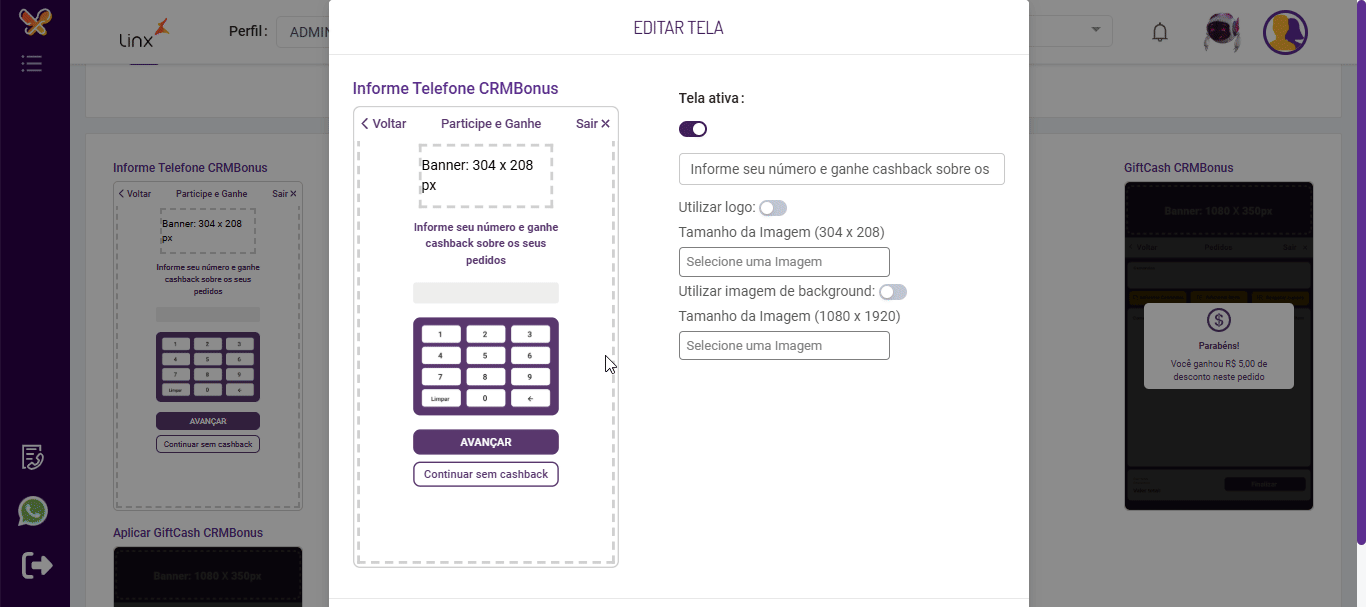
Task: Open the user profile avatar
Action: pos(1285,32)
